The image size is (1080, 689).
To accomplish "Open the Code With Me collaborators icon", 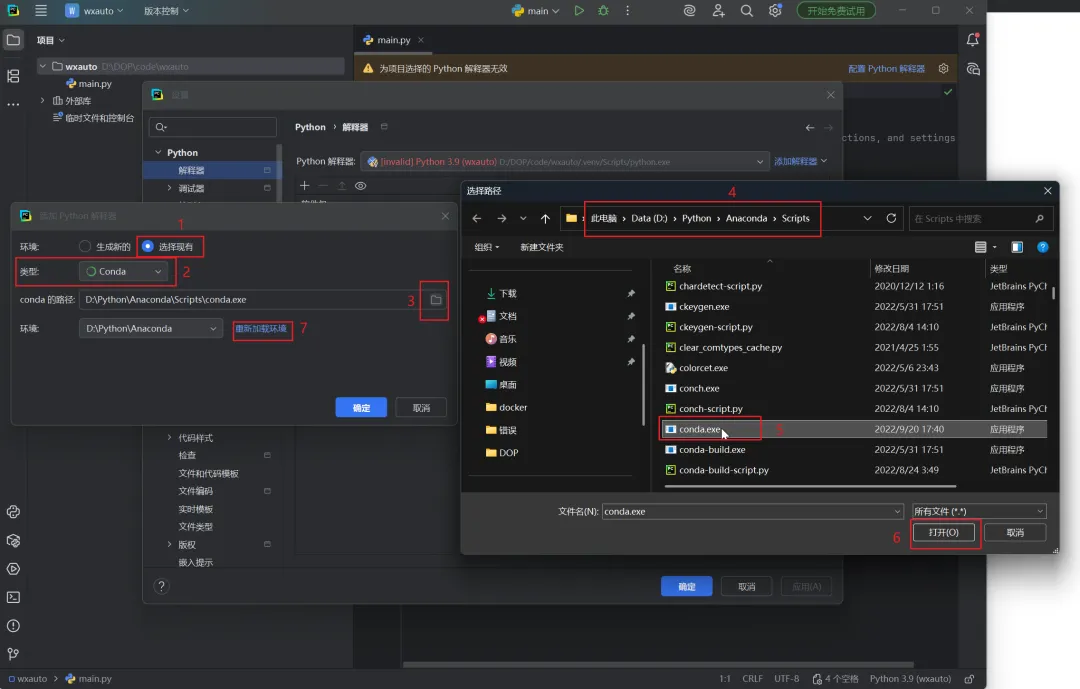I will point(718,10).
